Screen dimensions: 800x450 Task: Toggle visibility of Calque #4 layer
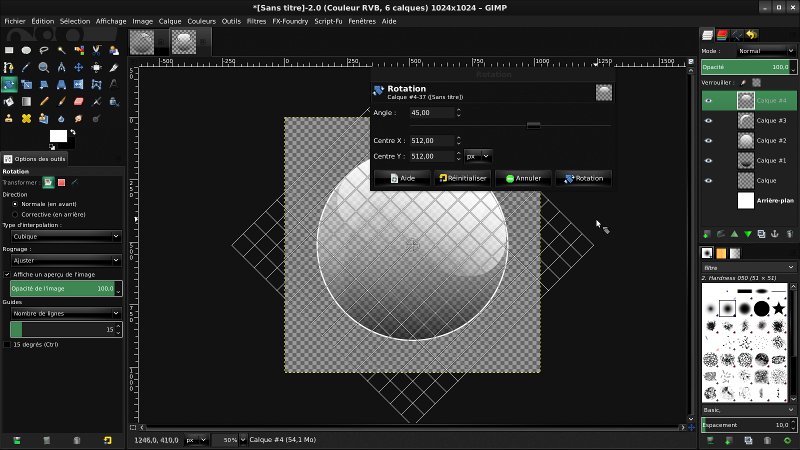[709, 101]
